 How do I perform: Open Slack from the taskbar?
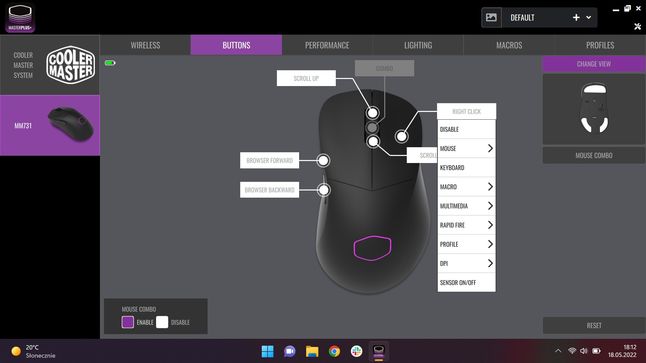356,351
